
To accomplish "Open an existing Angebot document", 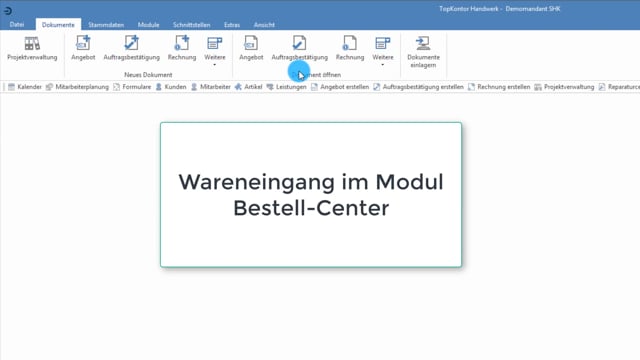I will click(251, 49).
